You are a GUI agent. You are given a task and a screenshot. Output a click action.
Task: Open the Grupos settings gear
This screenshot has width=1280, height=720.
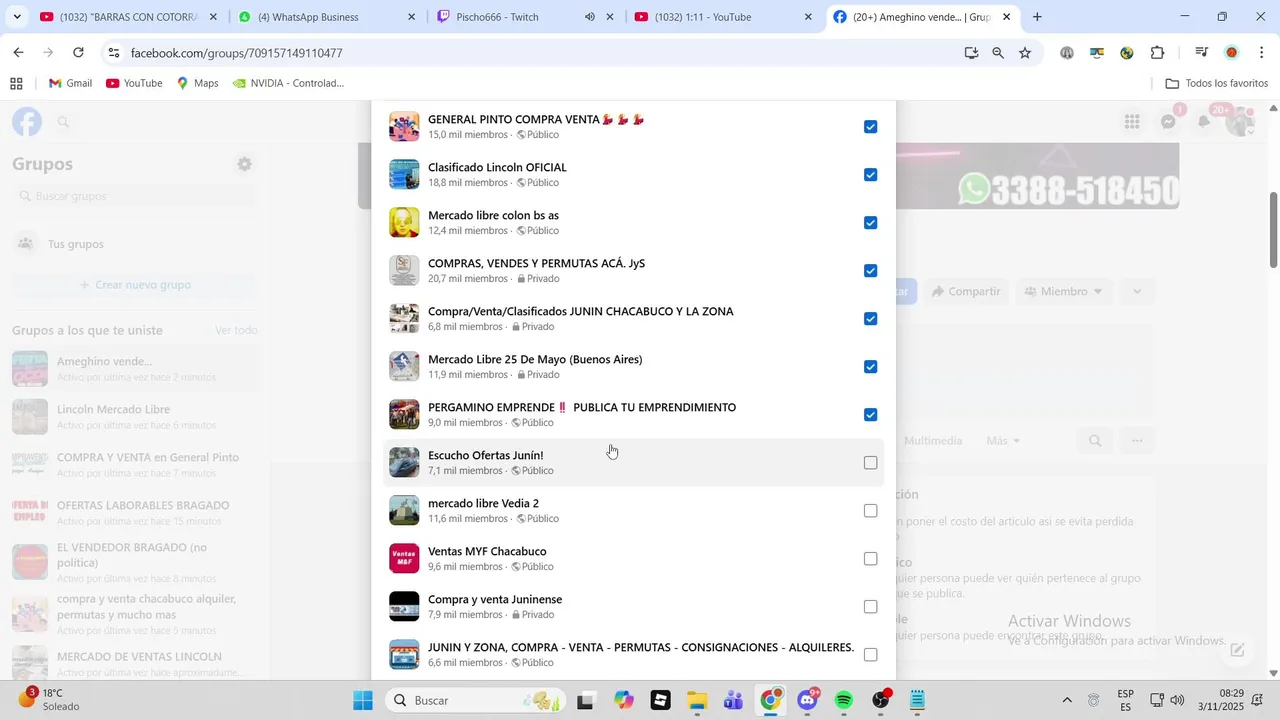[244, 164]
